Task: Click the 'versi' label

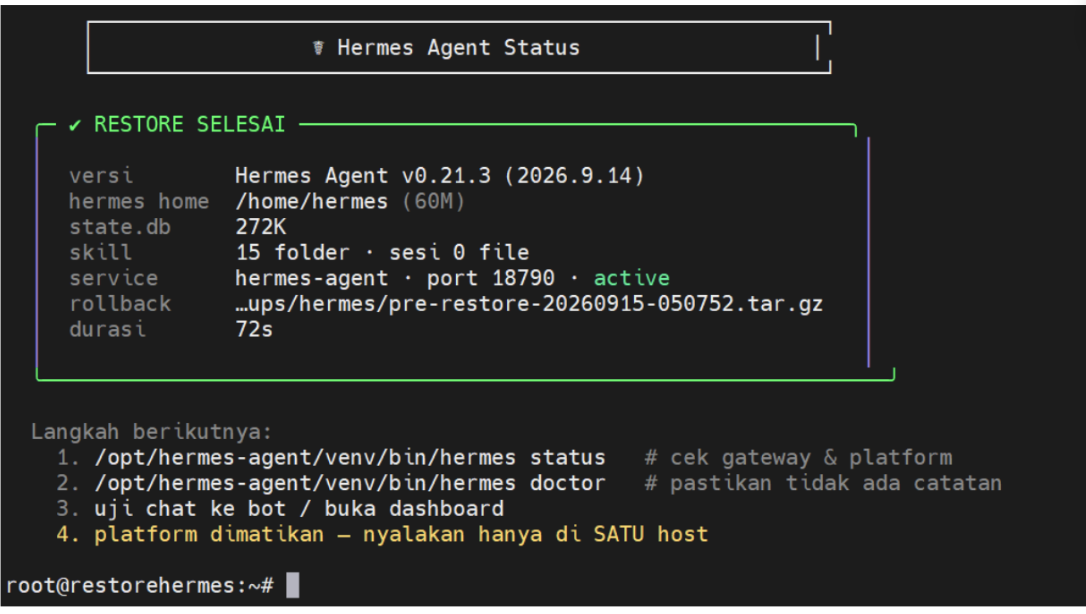Action: [x=100, y=176]
